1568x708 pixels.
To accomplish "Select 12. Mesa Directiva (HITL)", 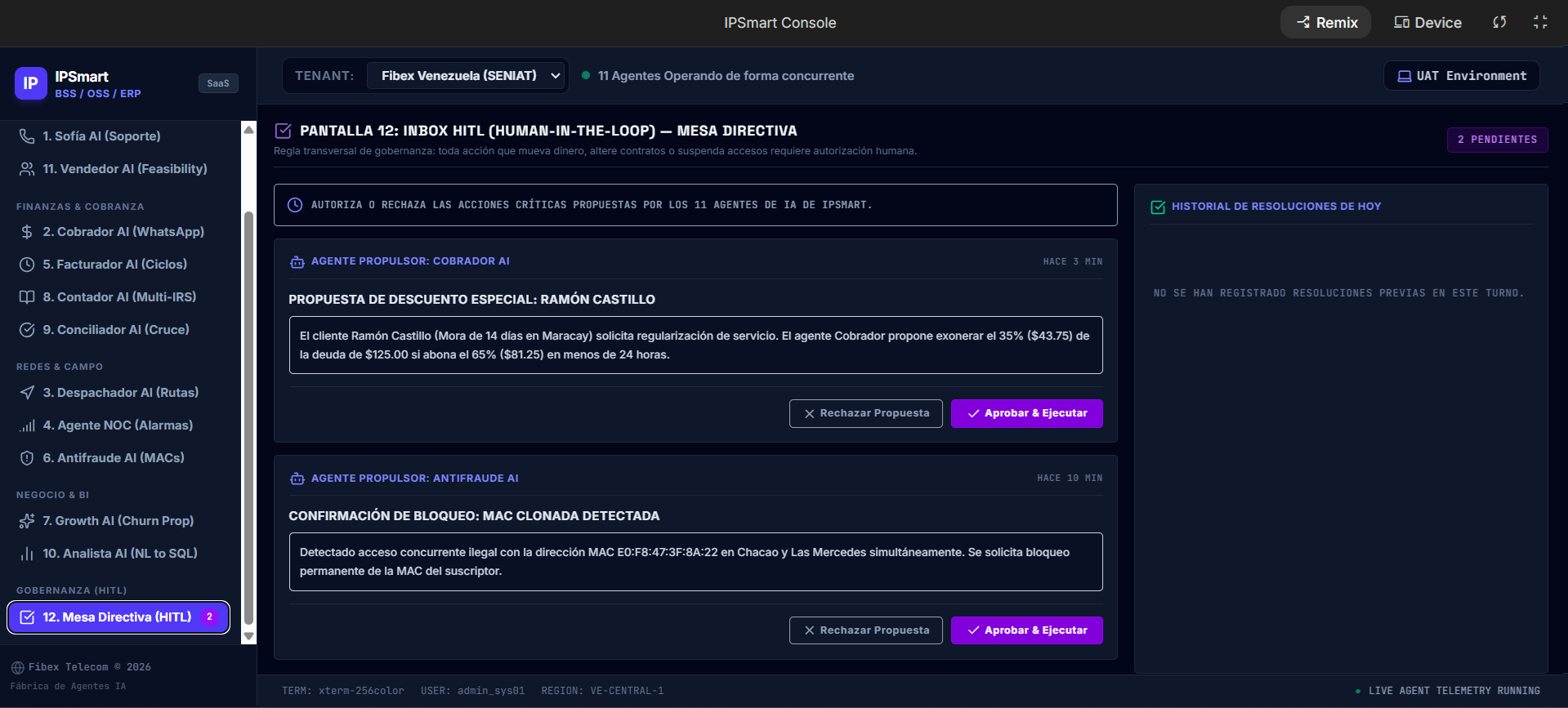I will 118,617.
